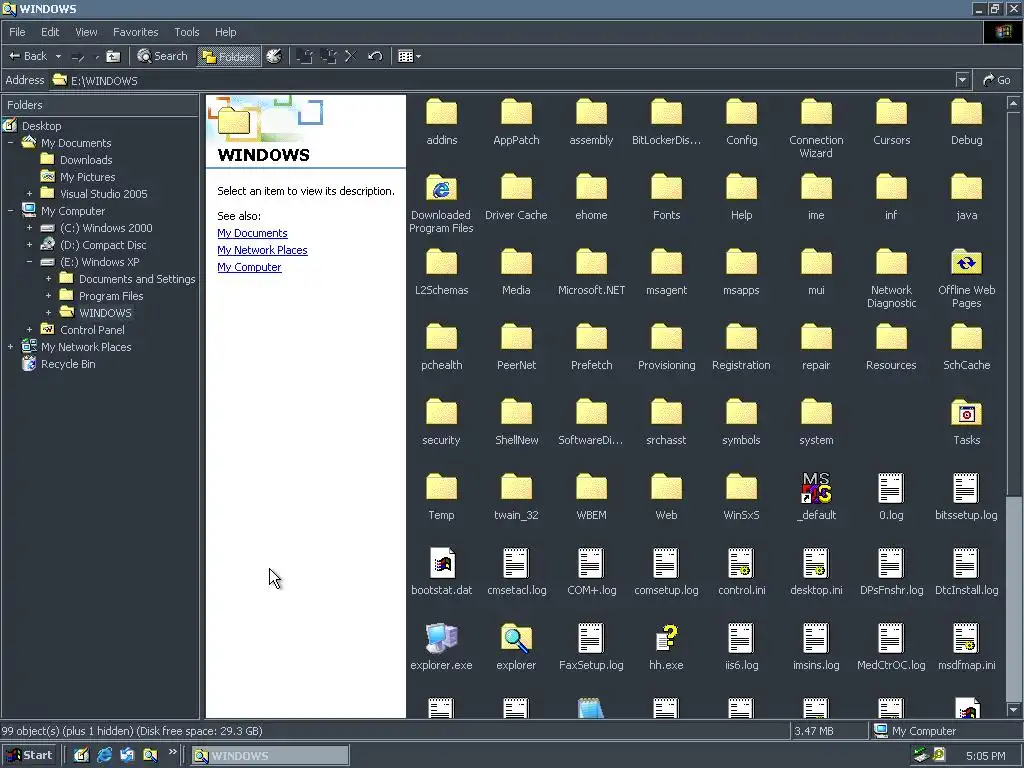Expand the Control Panel tree node
The width and height of the screenshot is (1024, 768).
point(29,330)
